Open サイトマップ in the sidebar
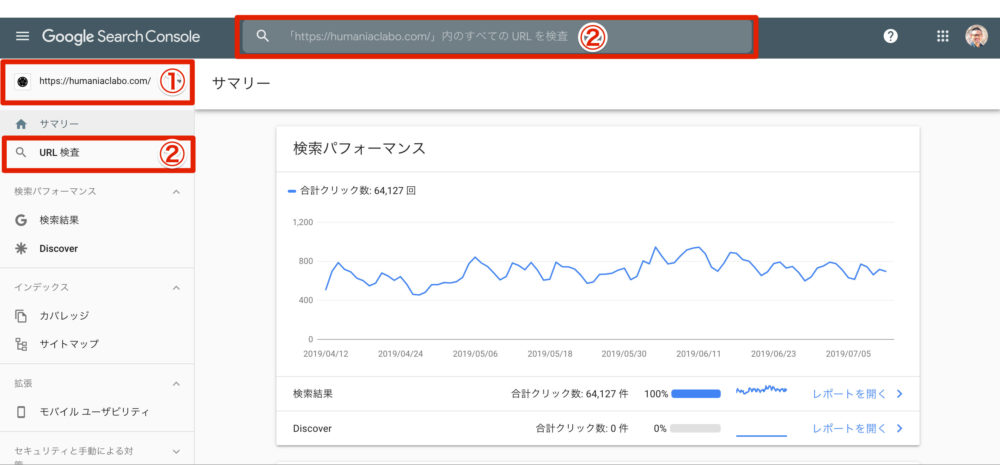Viewport: 1000px width, 465px height. [97, 344]
